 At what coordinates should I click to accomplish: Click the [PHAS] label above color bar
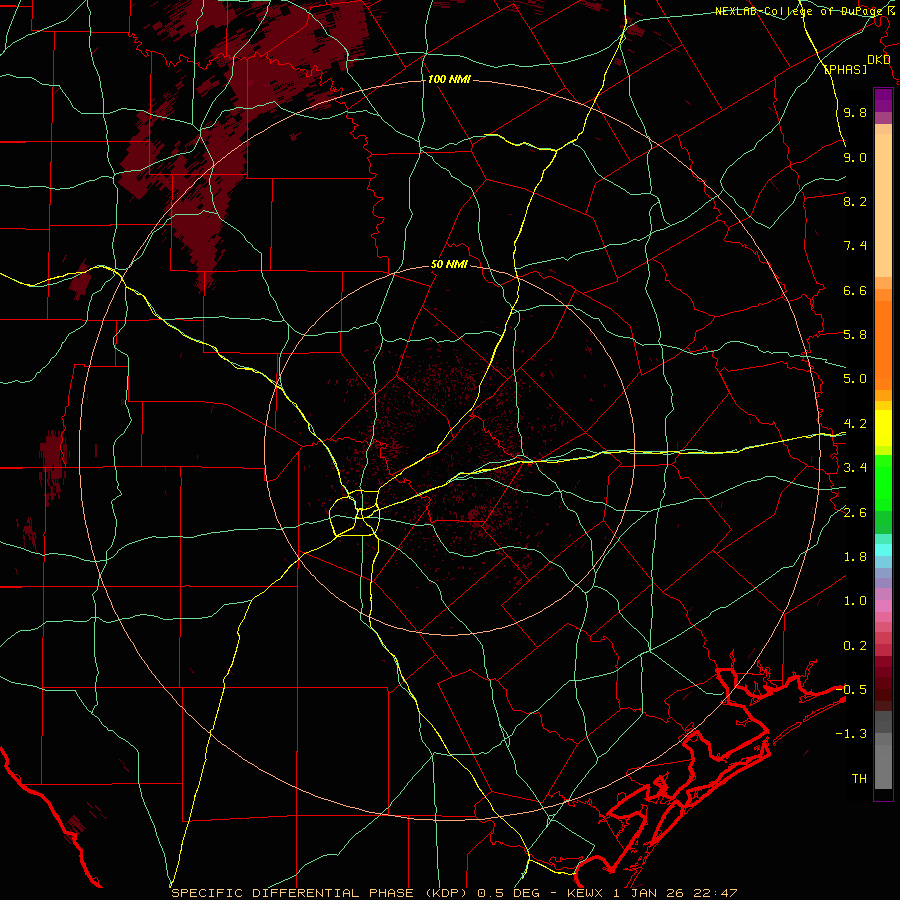pos(845,69)
